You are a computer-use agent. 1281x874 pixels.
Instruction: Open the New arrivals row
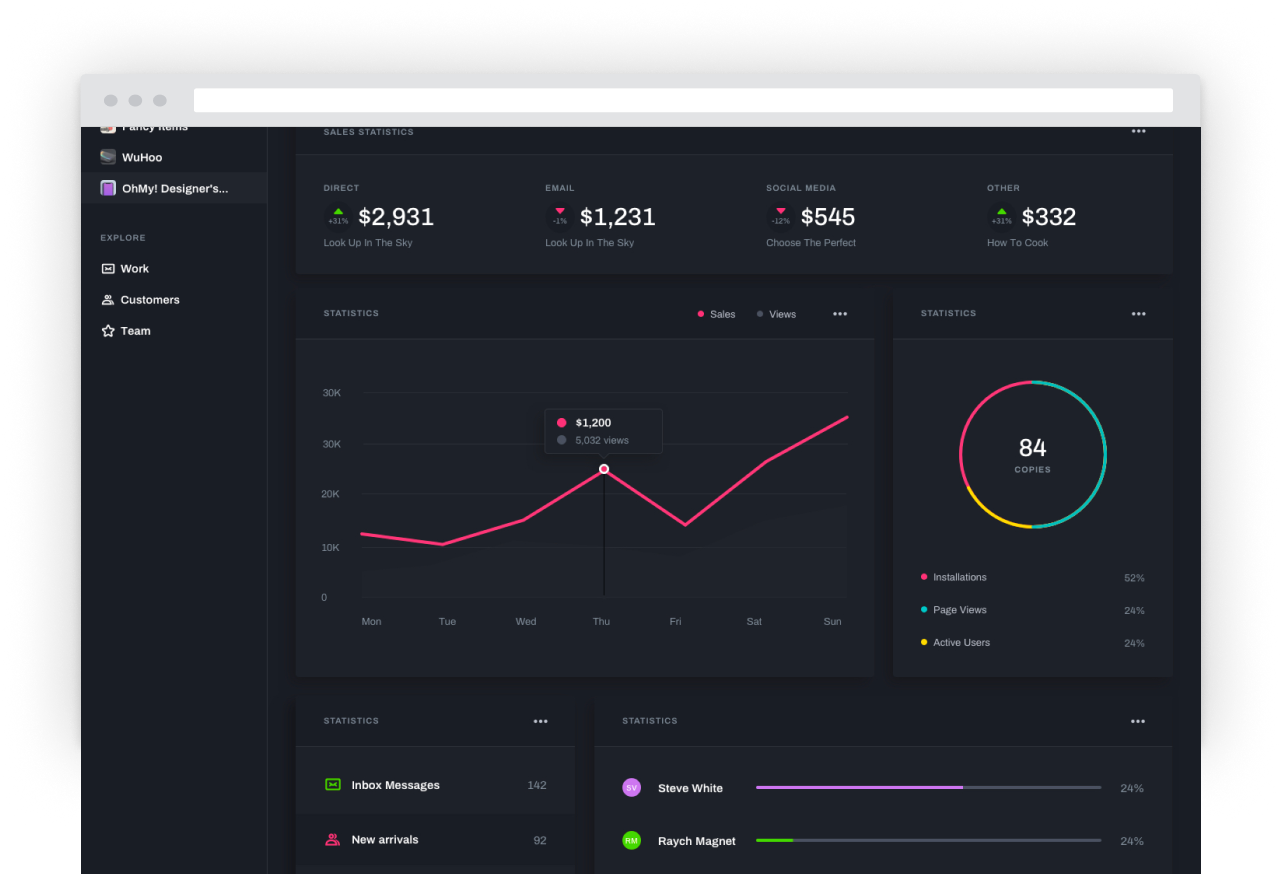tap(435, 840)
